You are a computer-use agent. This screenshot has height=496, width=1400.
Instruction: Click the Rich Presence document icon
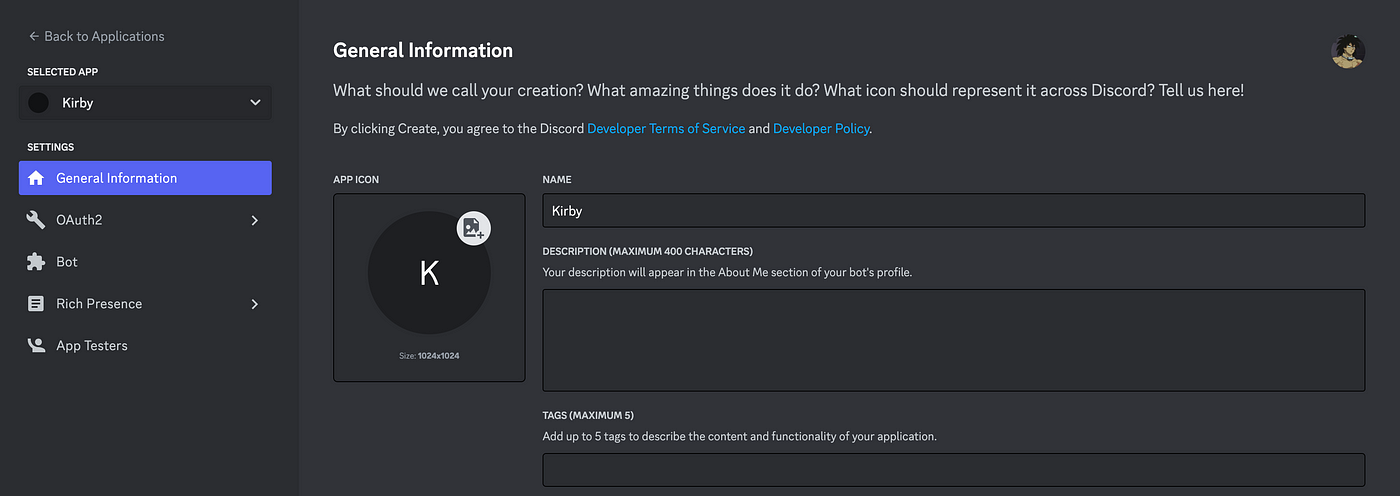tap(36, 304)
